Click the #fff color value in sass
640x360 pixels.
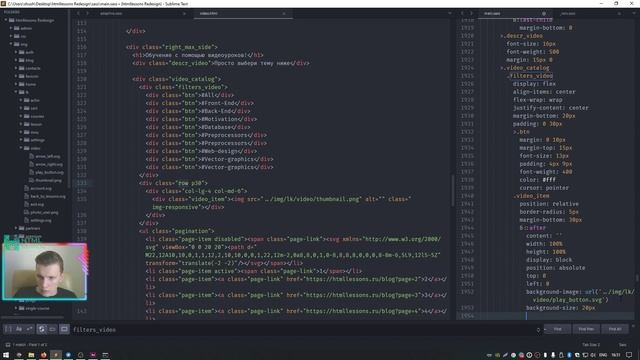549,180
